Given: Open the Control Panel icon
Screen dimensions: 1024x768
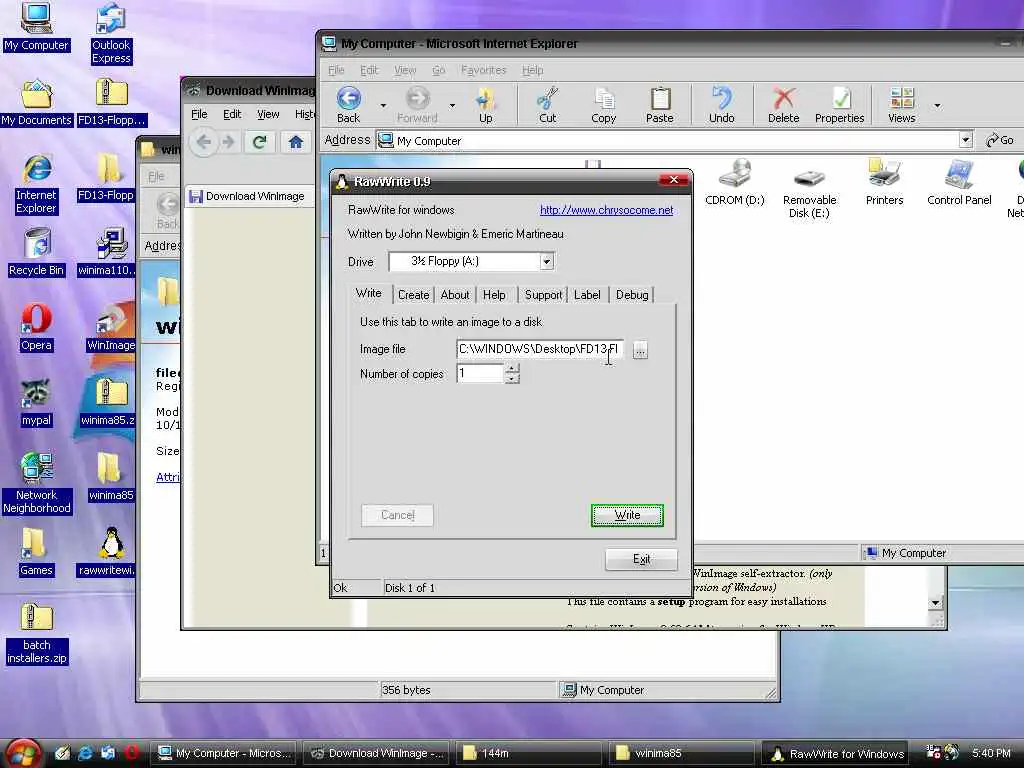Looking at the screenshot, I should tap(959, 182).
